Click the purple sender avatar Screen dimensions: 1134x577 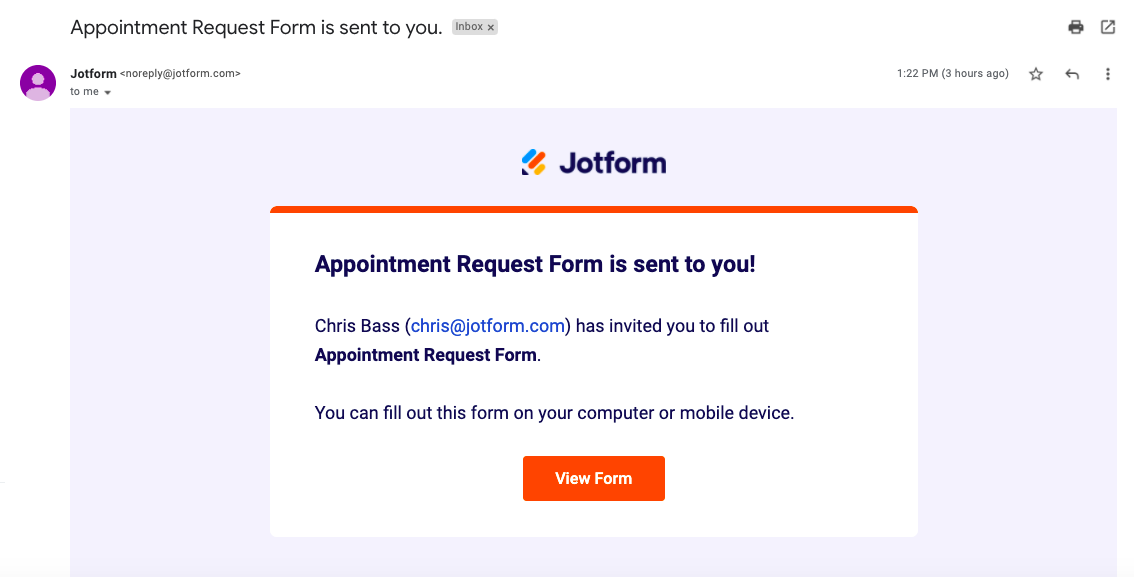point(38,83)
